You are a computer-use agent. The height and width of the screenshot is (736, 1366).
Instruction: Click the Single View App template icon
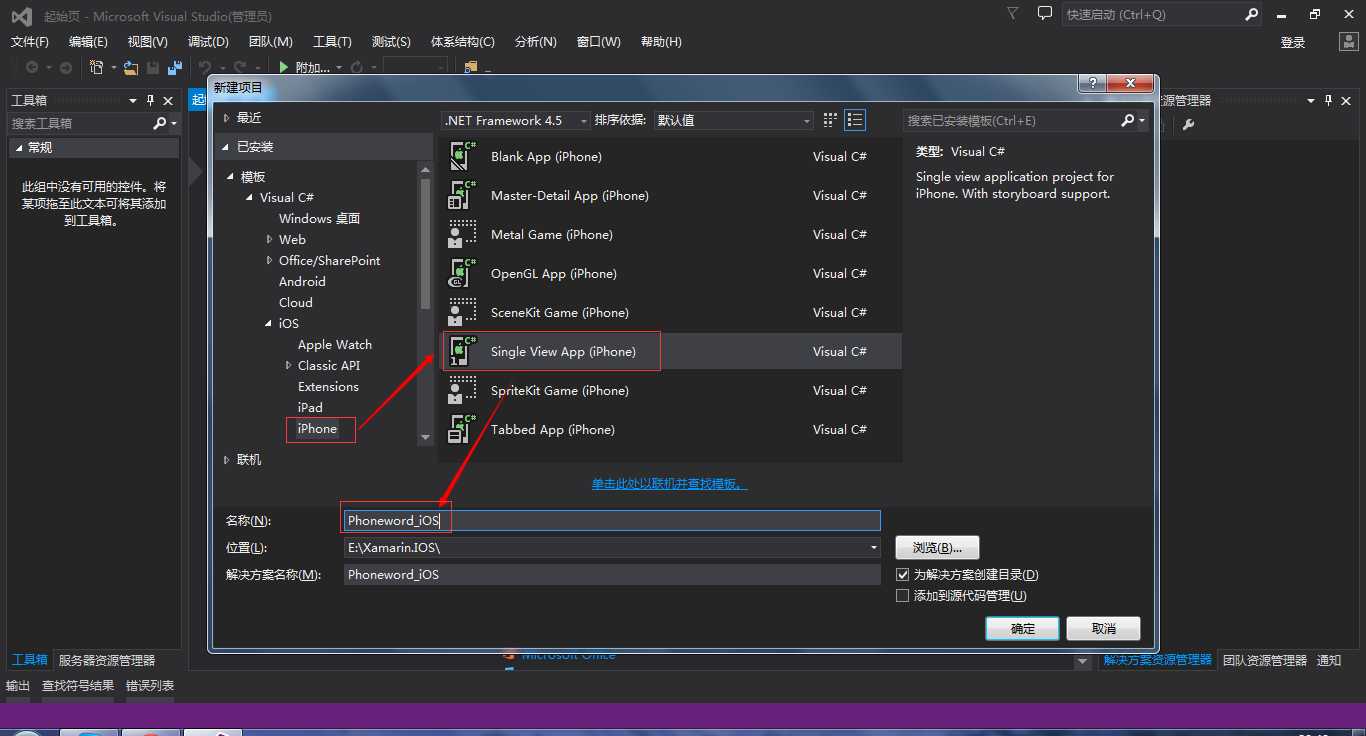[x=463, y=352]
